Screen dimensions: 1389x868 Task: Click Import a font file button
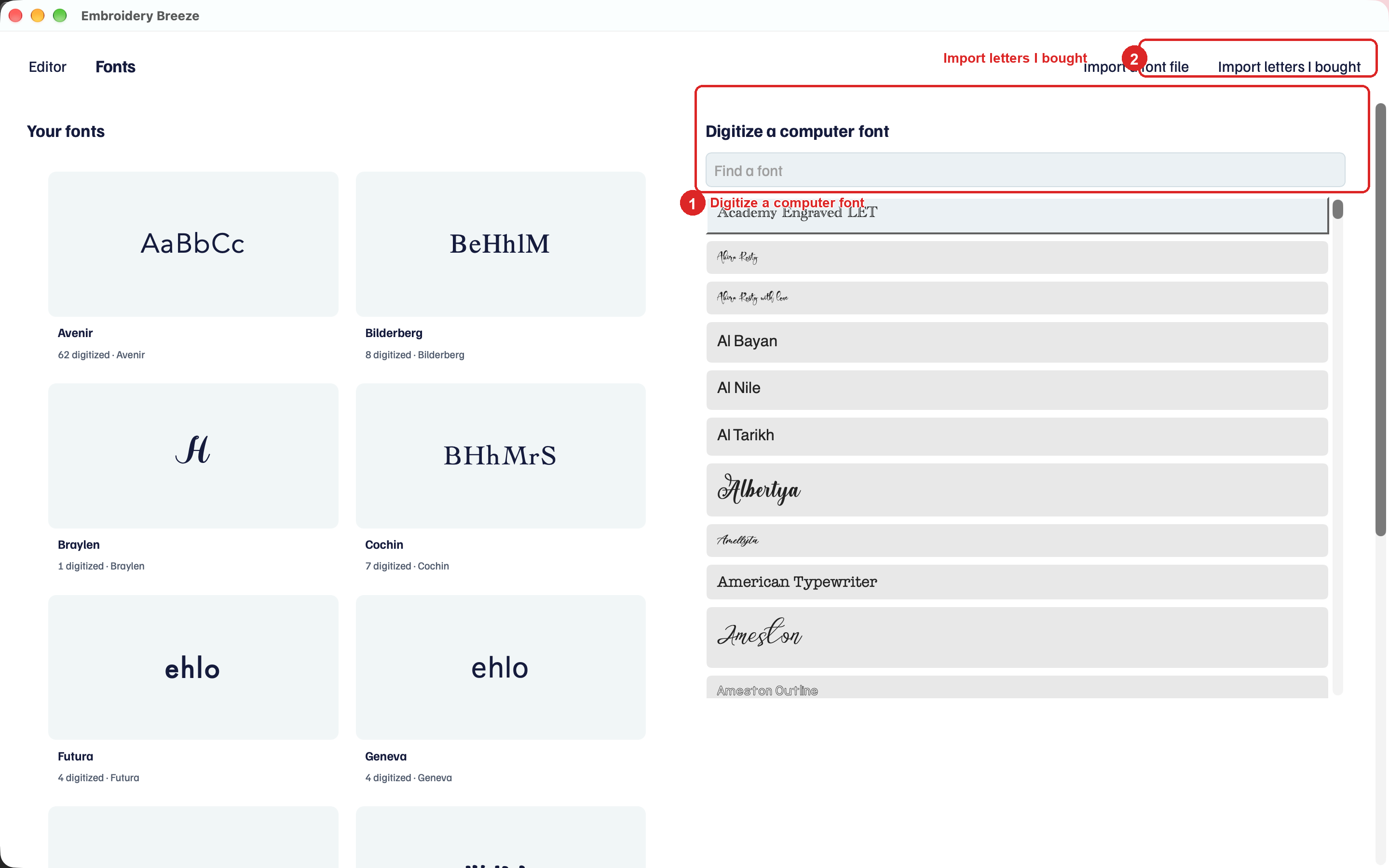click(1136, 67)
